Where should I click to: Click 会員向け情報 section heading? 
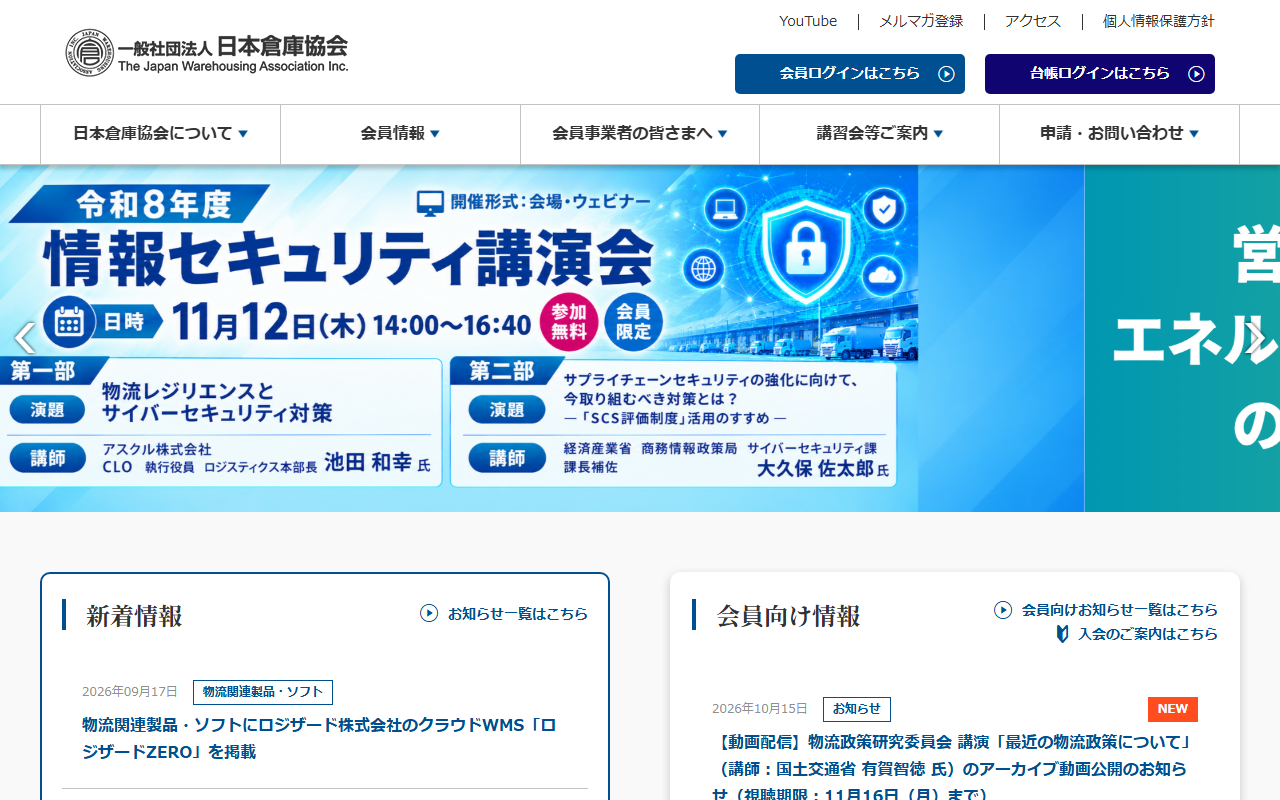(x=788, y=616)
